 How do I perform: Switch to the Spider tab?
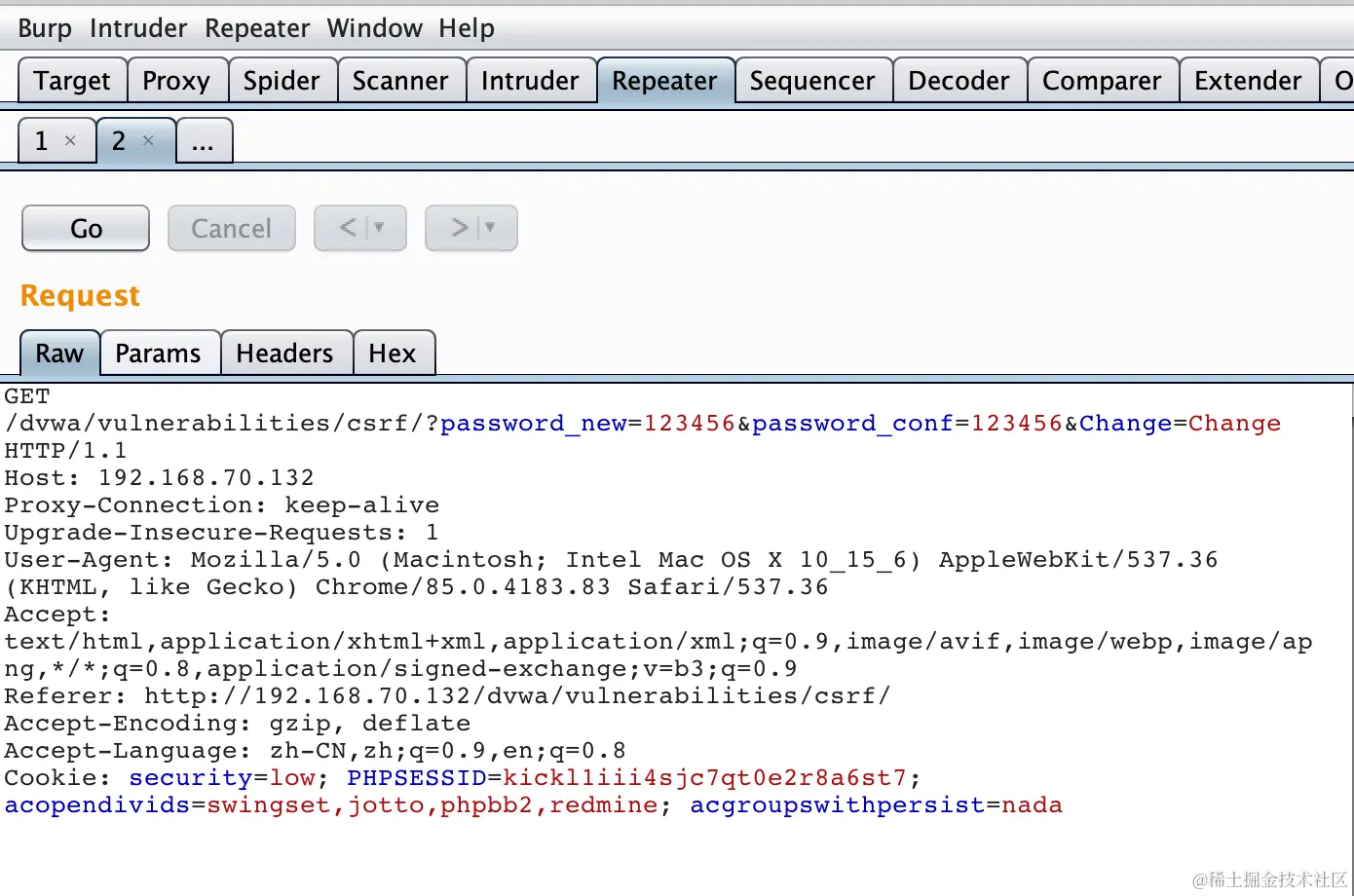pos(282,80)
